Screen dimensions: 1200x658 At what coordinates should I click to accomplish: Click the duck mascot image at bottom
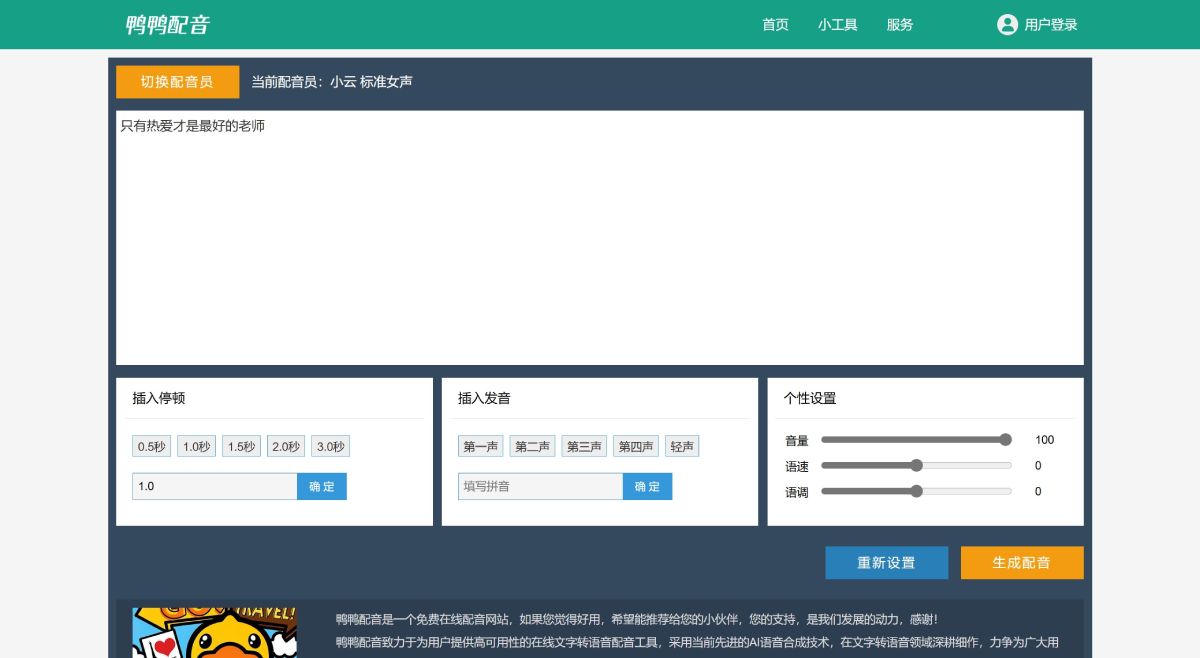coord(213,630)
